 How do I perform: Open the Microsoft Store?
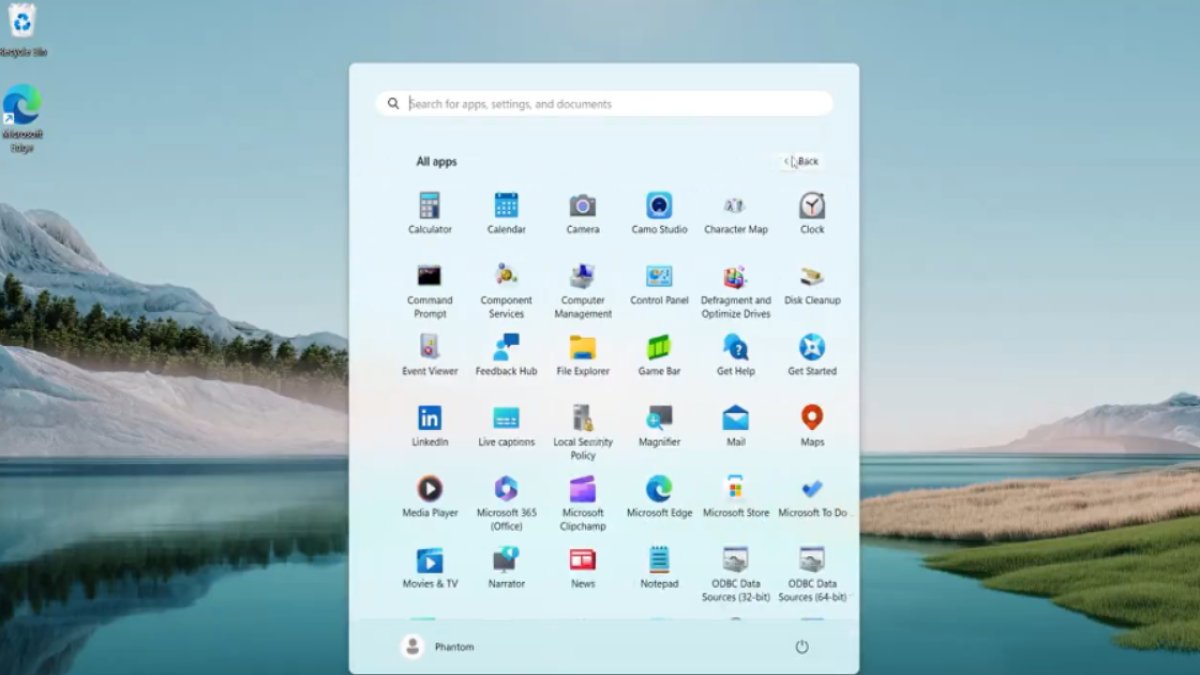(x=736, y=497)
